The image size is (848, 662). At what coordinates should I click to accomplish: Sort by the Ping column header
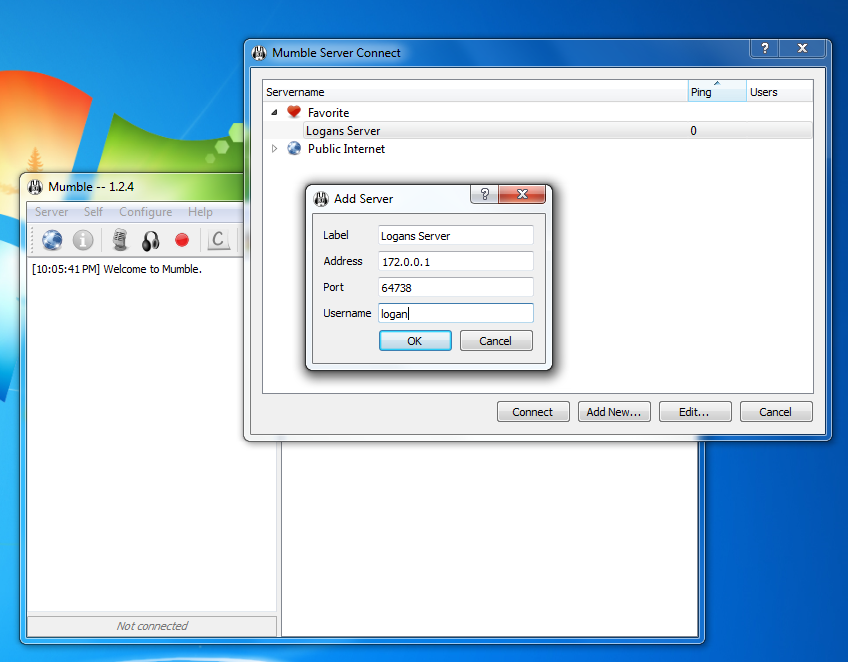tap(717, 91)
